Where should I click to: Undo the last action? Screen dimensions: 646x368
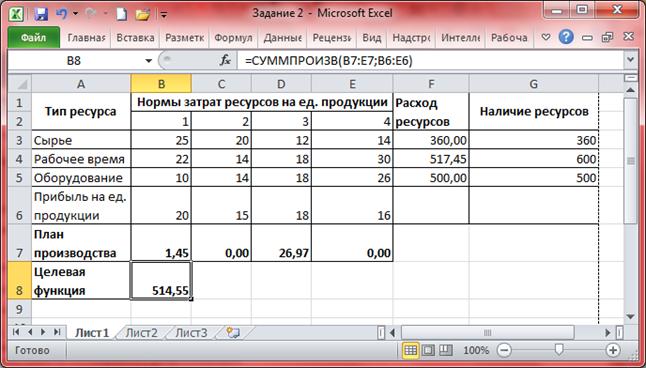(61, 14)
